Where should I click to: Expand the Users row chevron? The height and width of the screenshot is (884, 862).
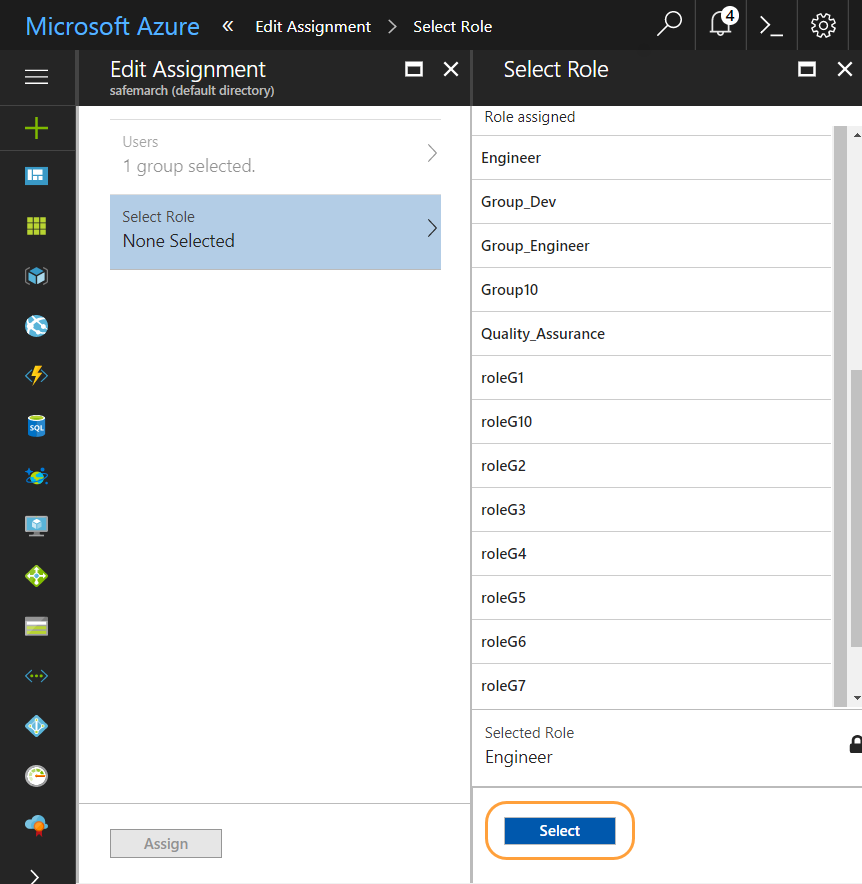coord(431,154)
